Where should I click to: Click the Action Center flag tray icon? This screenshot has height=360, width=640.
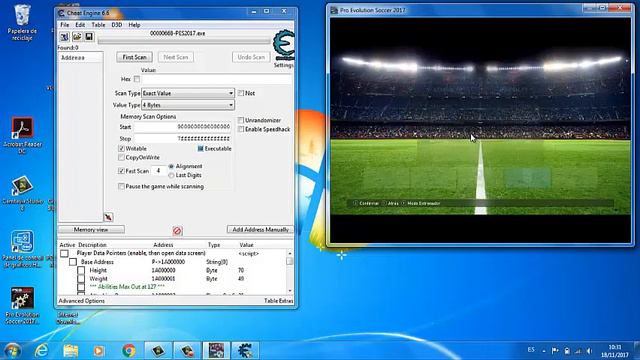pos(555,351)
